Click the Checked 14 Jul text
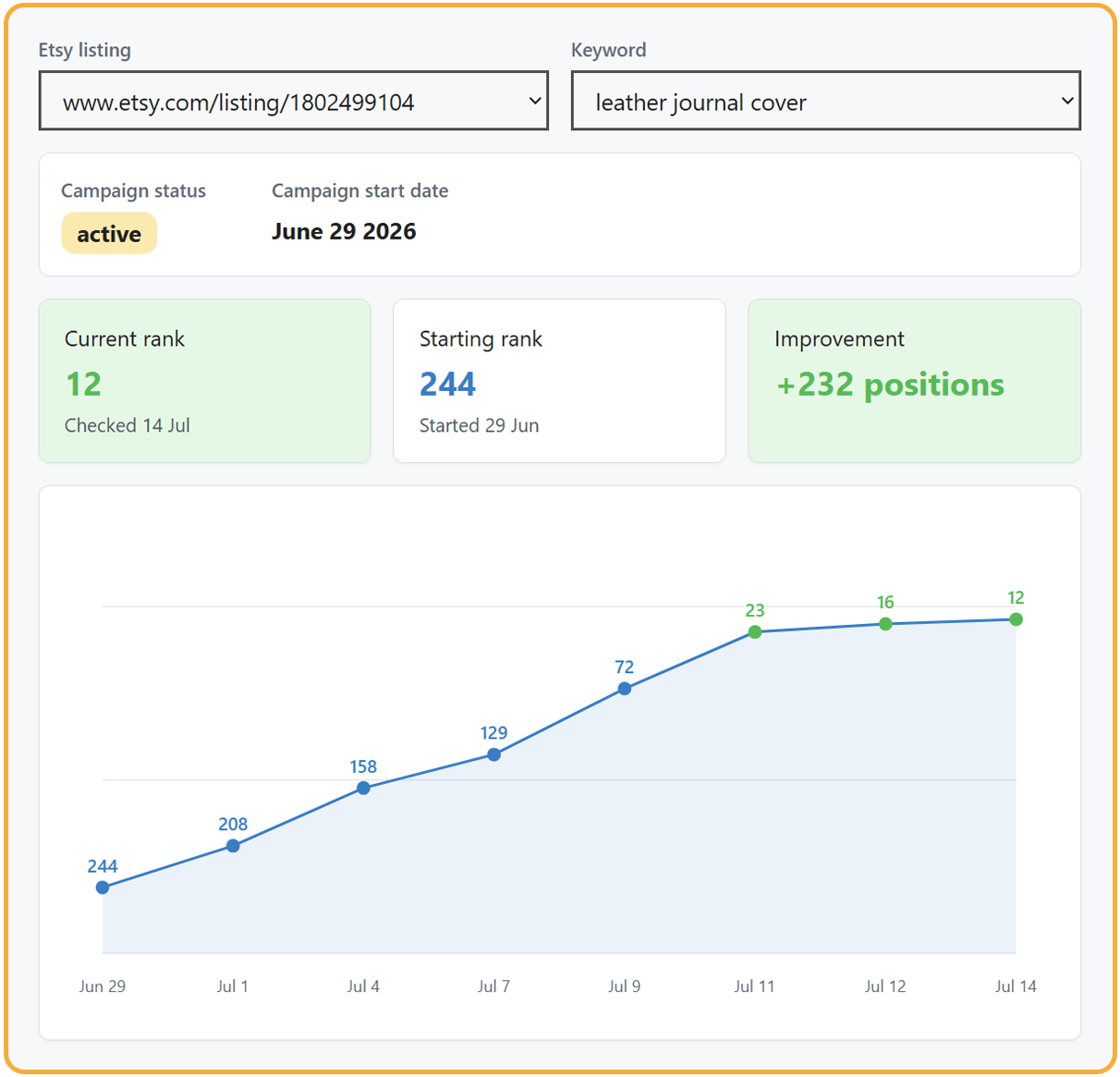The image size is (1120, 1077). pos(128,425)
